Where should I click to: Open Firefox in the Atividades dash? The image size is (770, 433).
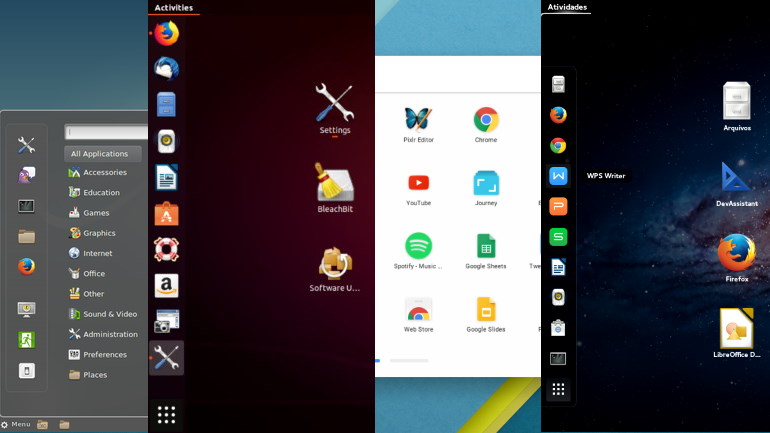pos(558,115)
